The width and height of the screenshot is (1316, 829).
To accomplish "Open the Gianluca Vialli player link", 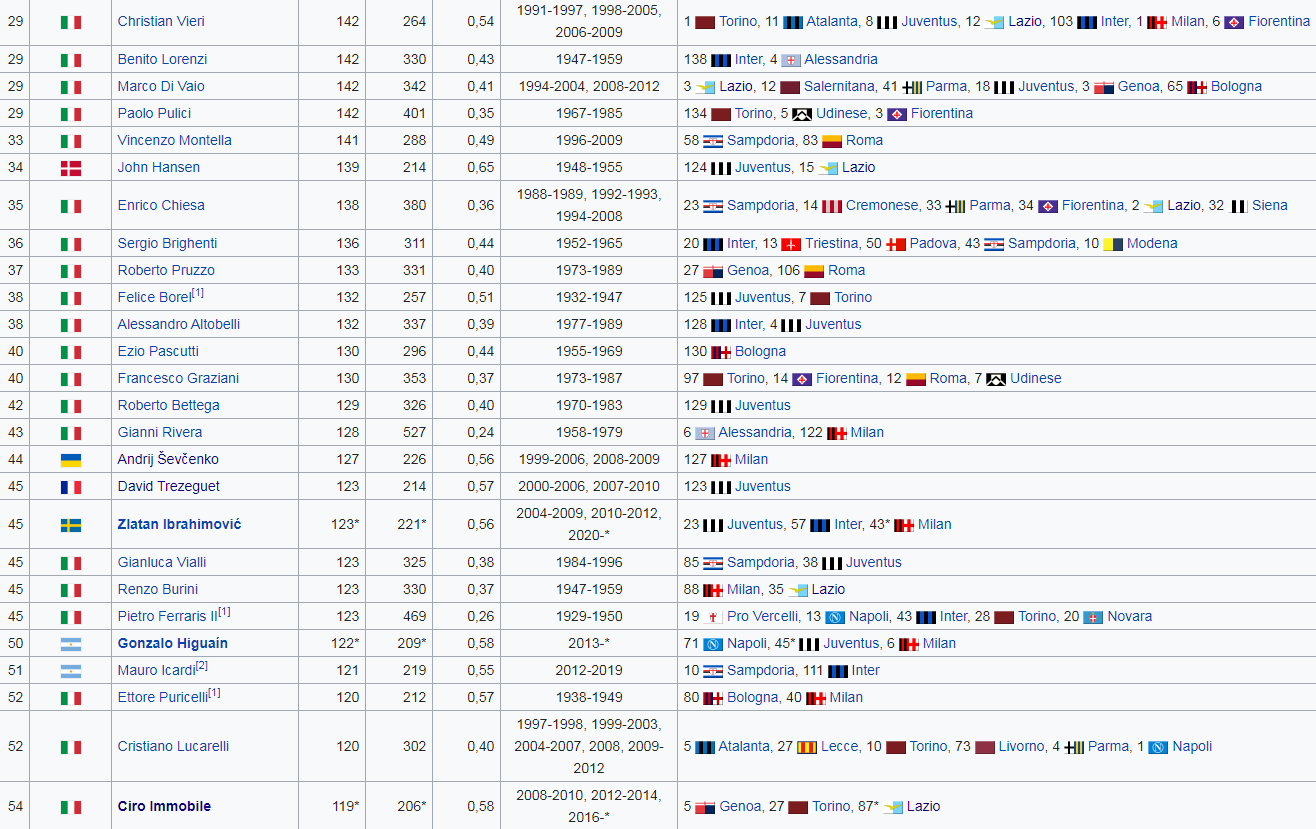I will coord(164,563).
